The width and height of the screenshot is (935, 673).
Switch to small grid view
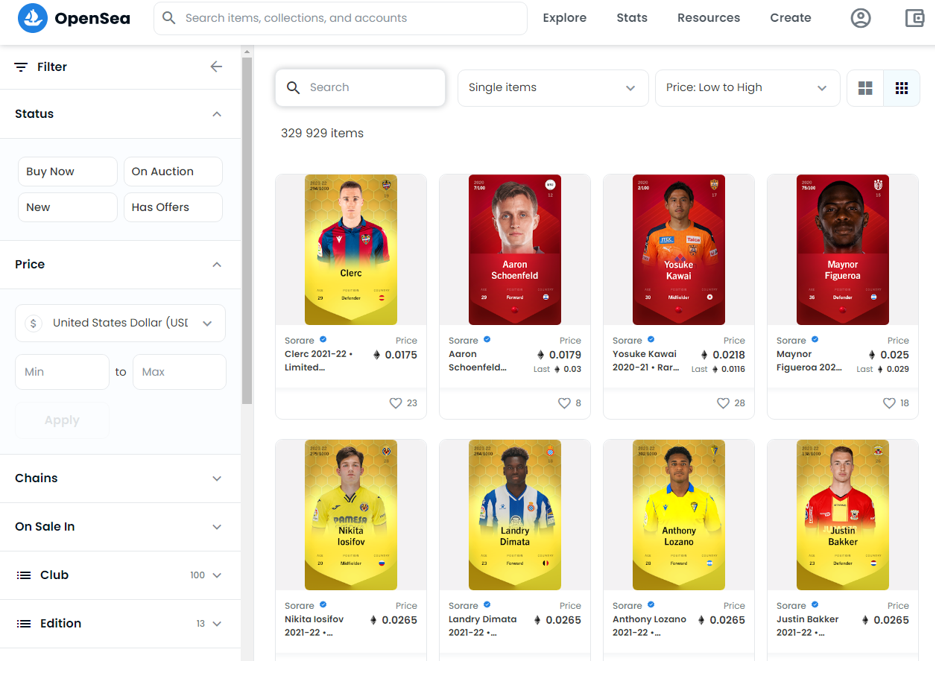pyautogui.click(x=902, y=88)
